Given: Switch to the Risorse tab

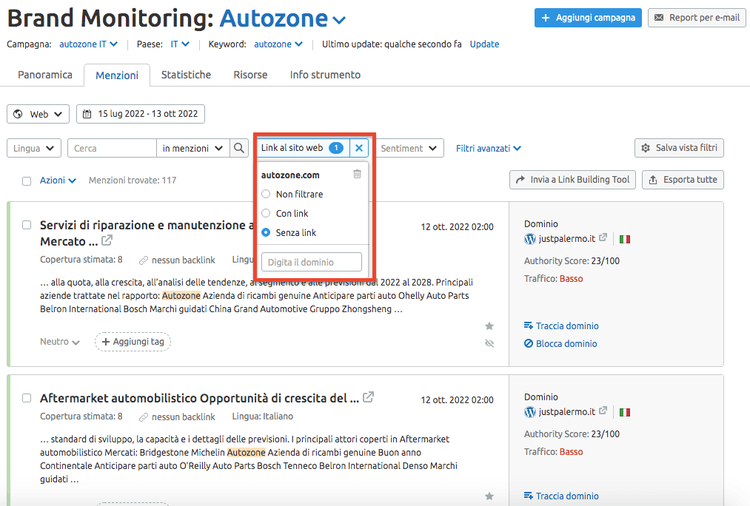Looking at the screenshot, I should [x=250, y=75].
